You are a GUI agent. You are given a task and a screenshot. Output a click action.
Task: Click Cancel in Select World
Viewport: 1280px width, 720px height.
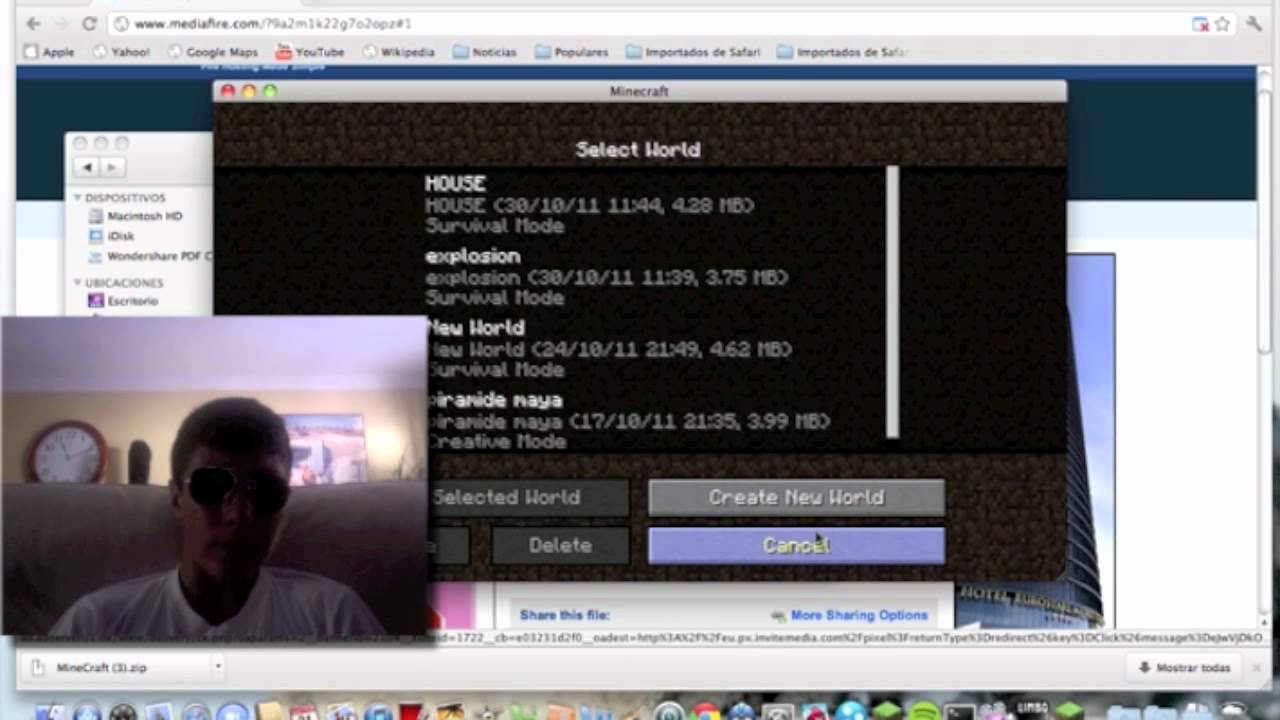796,545
